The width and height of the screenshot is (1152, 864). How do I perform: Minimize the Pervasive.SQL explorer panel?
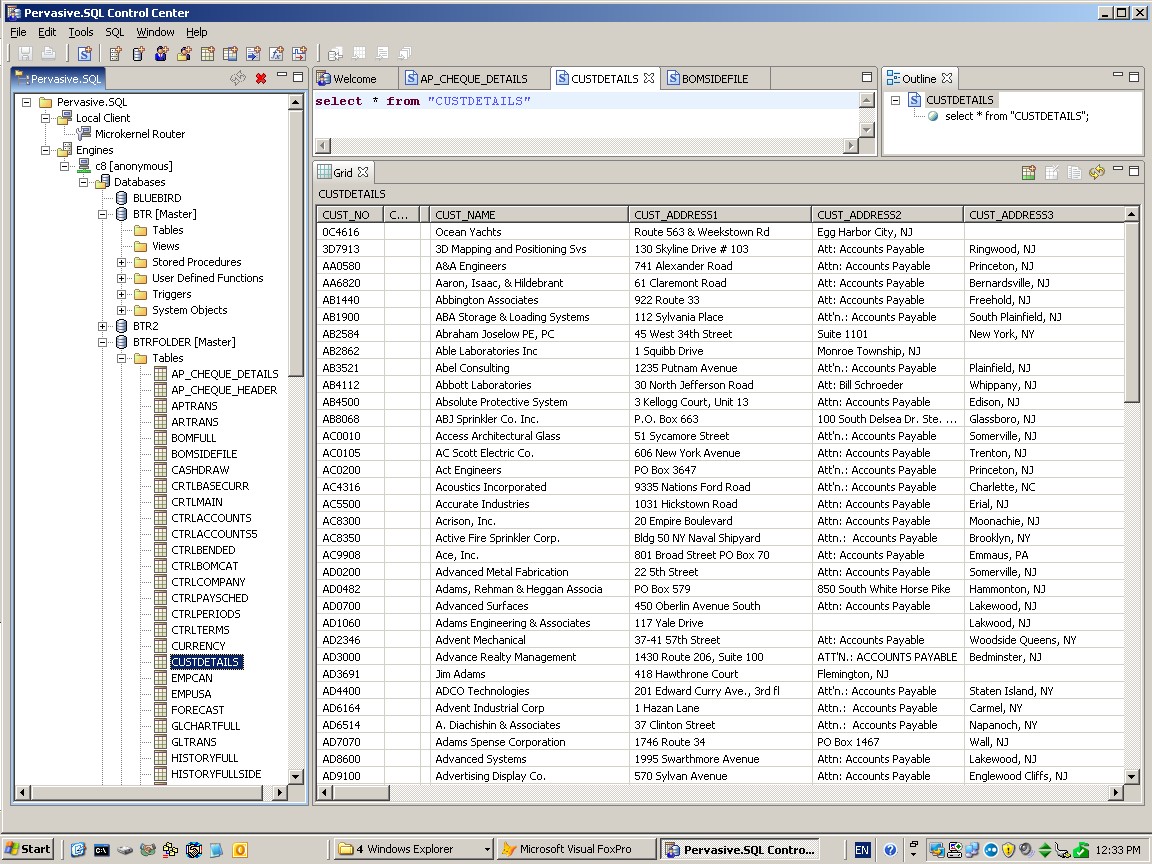pos(281,76)
